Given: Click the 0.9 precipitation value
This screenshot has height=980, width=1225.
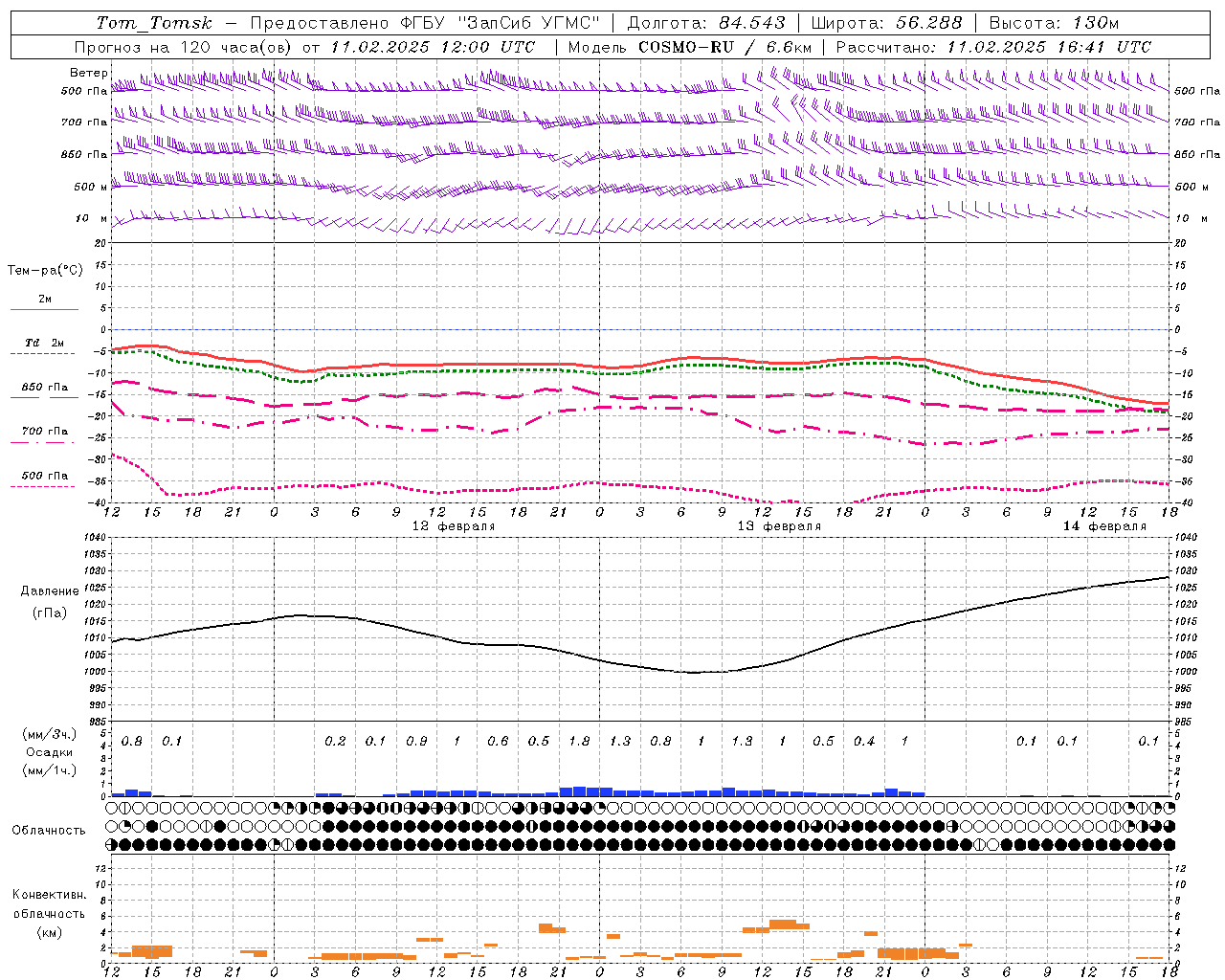Looking at the screenshot, I should click(x=416, y=742).
